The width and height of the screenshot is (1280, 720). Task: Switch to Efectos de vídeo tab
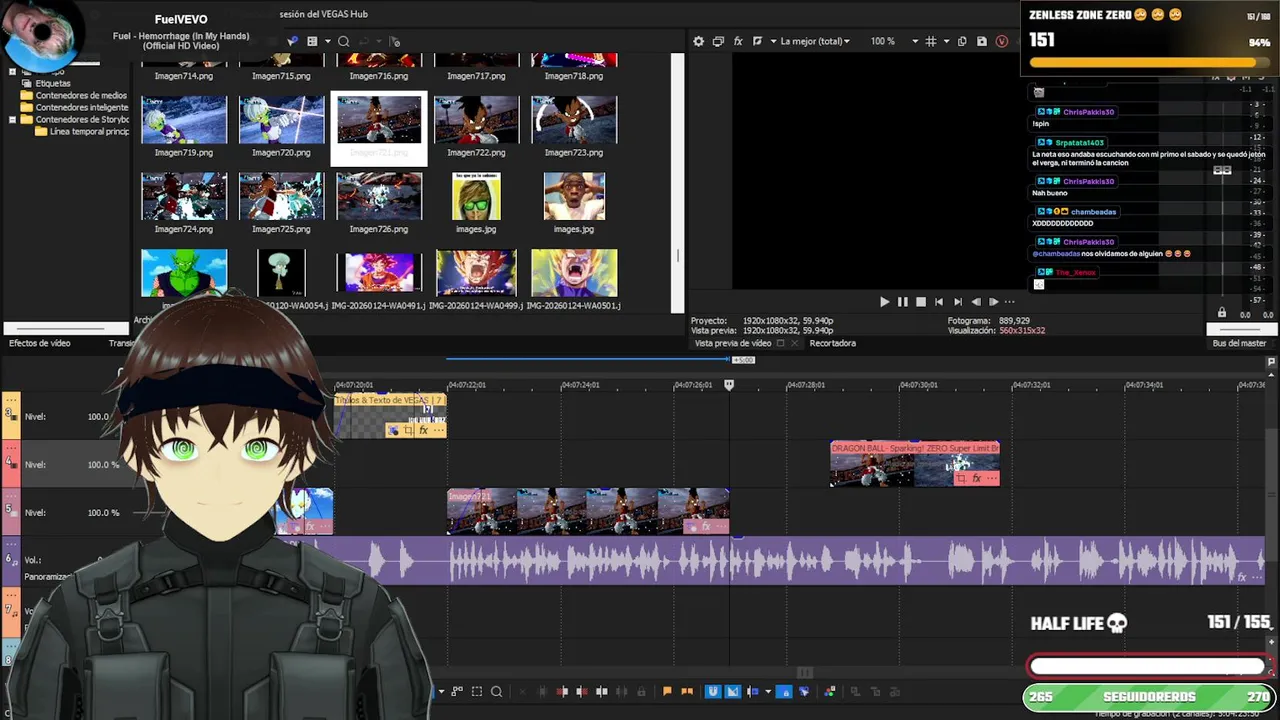(x=40, y=343)
